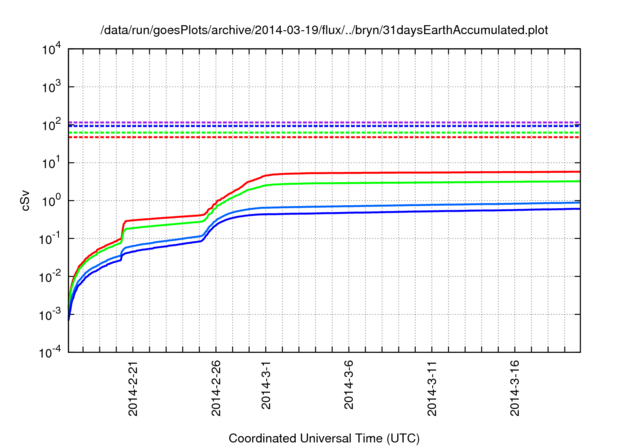Click the Coordinated Universal Time axis label
This screenshot has height=448, width=640.
[324, 439]
